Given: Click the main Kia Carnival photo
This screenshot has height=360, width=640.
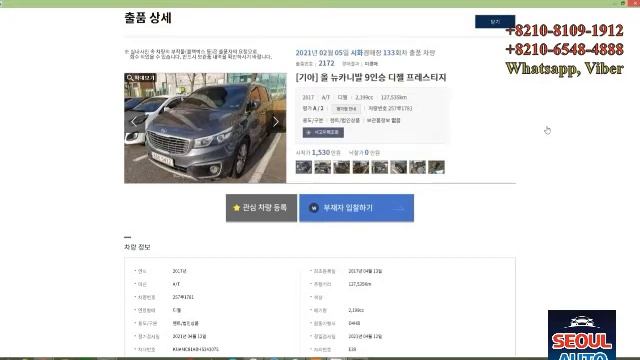Looking at the screenshot, I should tap(205, 128).
